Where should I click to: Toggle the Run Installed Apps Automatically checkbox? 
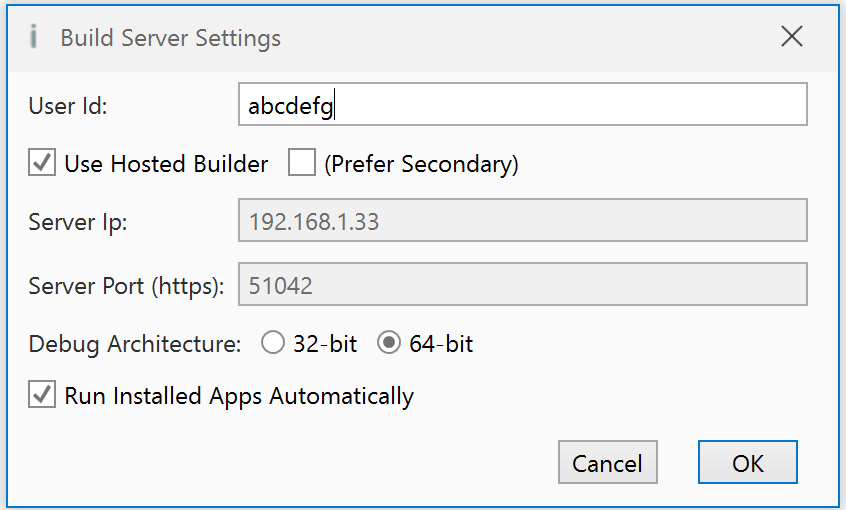[42, 396]
